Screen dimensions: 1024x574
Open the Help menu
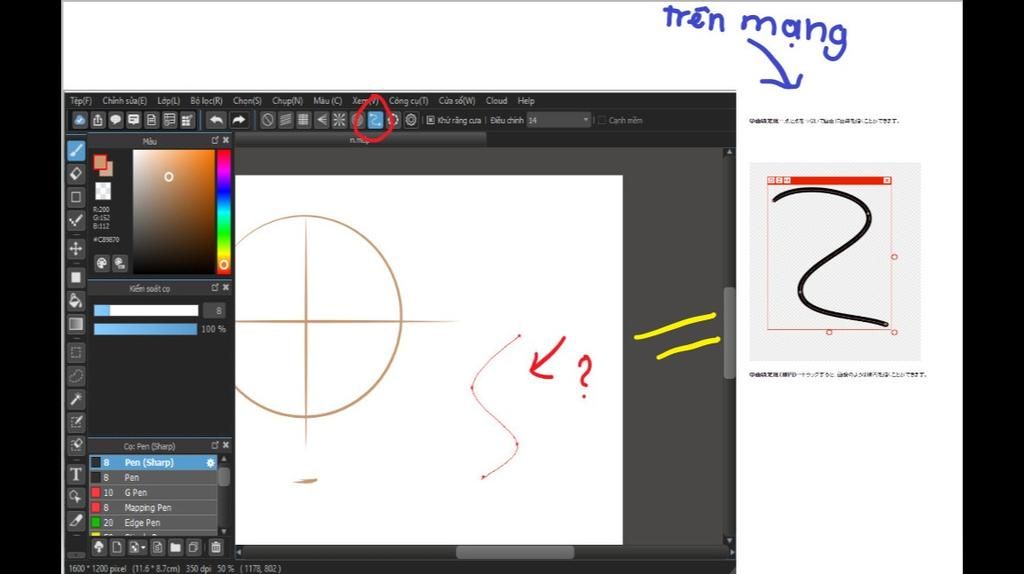(526, 101)
